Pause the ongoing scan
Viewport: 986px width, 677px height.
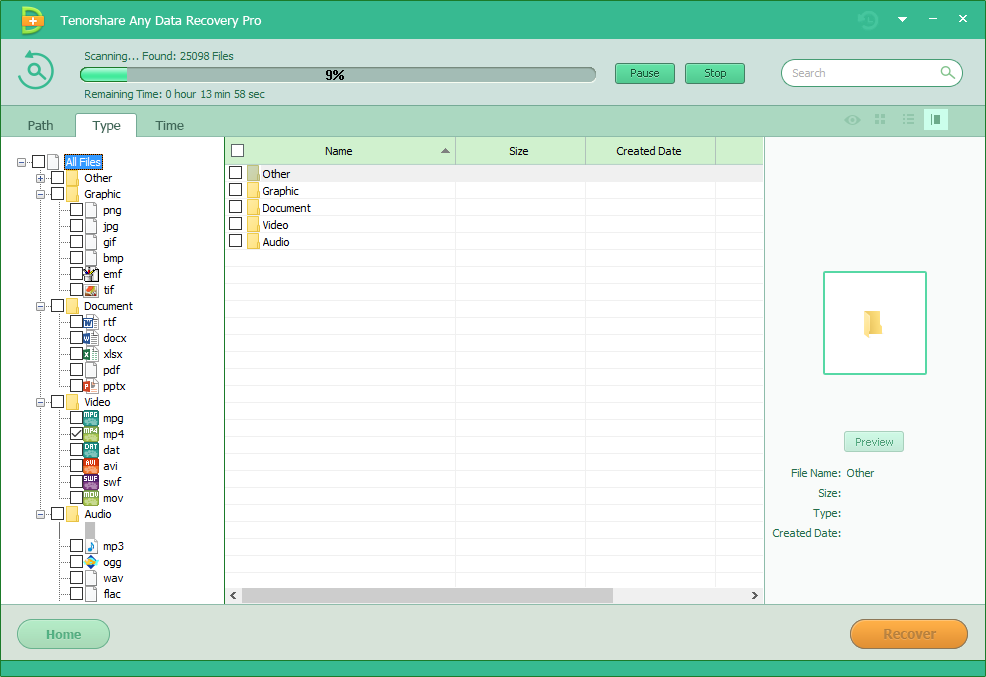tap(644, 73)
